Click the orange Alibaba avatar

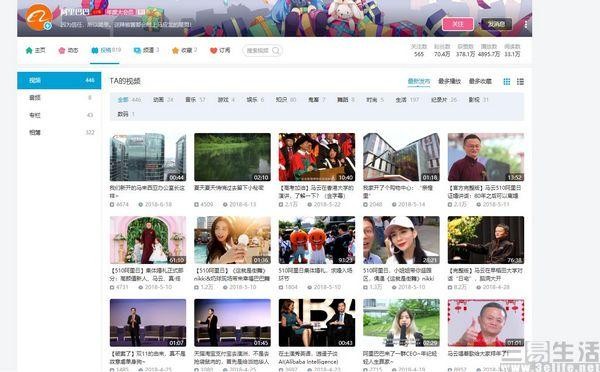click(39, 17)
